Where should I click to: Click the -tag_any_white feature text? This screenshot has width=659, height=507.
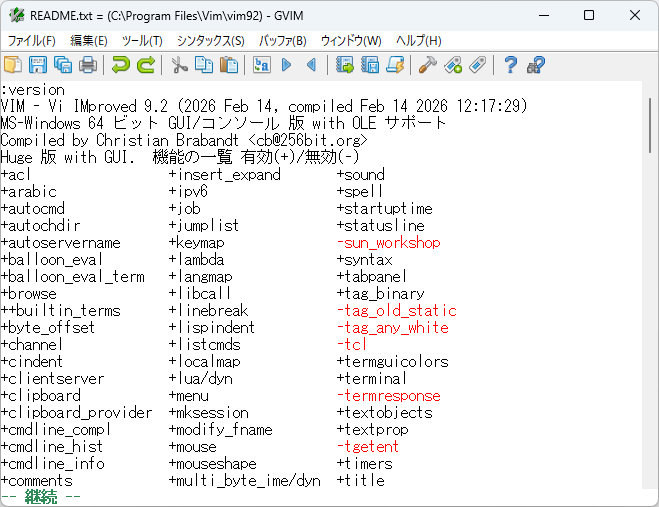click(x=393, y=327)
